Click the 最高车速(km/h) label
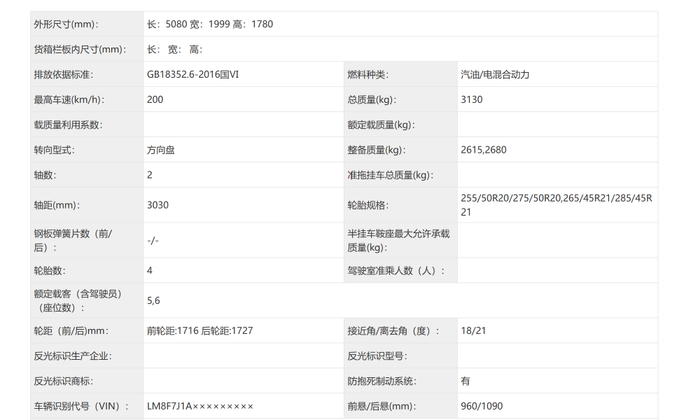This screenshot has height=420, width=700. point(69,100)
